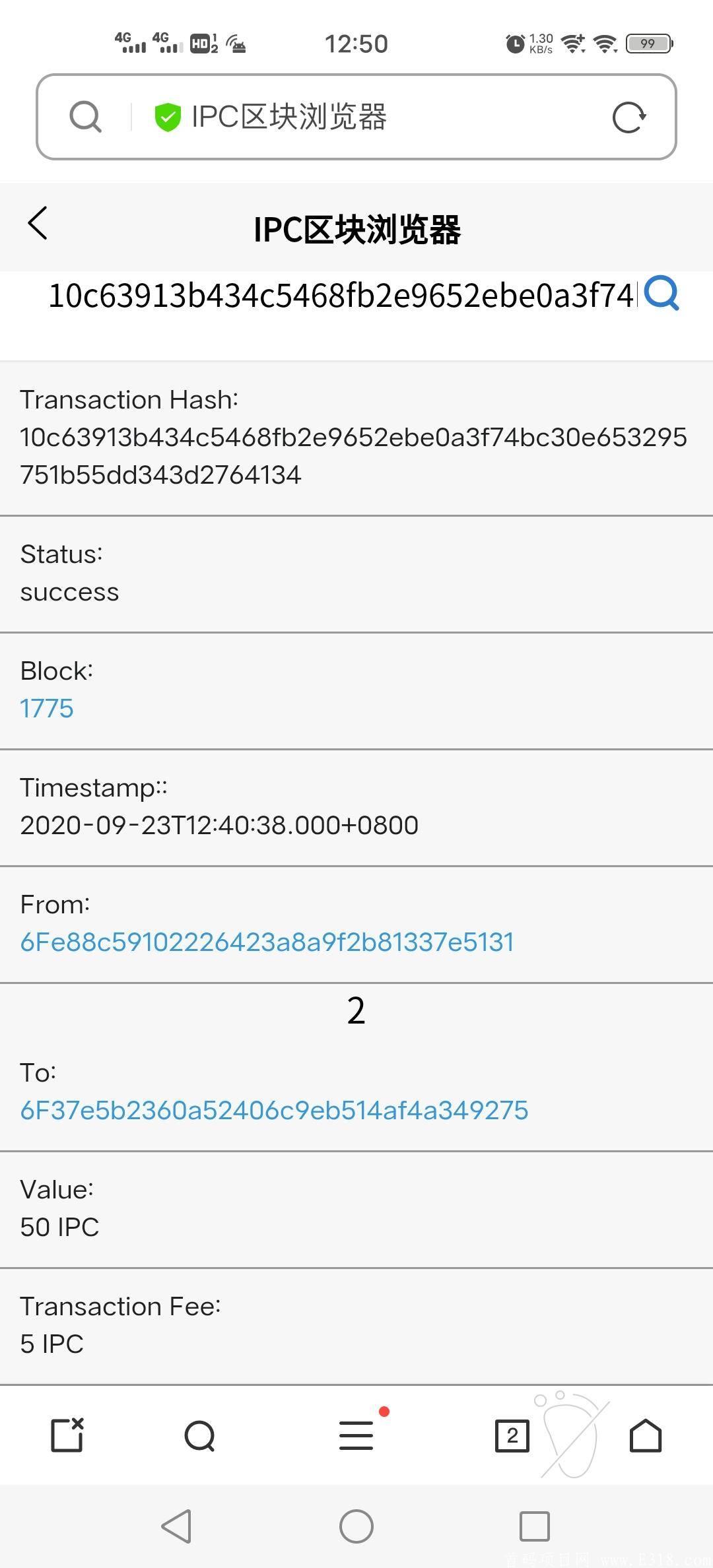Tap the transaction hash value text
Viewport: 713px width, 1568px height.
pos(353,456)
